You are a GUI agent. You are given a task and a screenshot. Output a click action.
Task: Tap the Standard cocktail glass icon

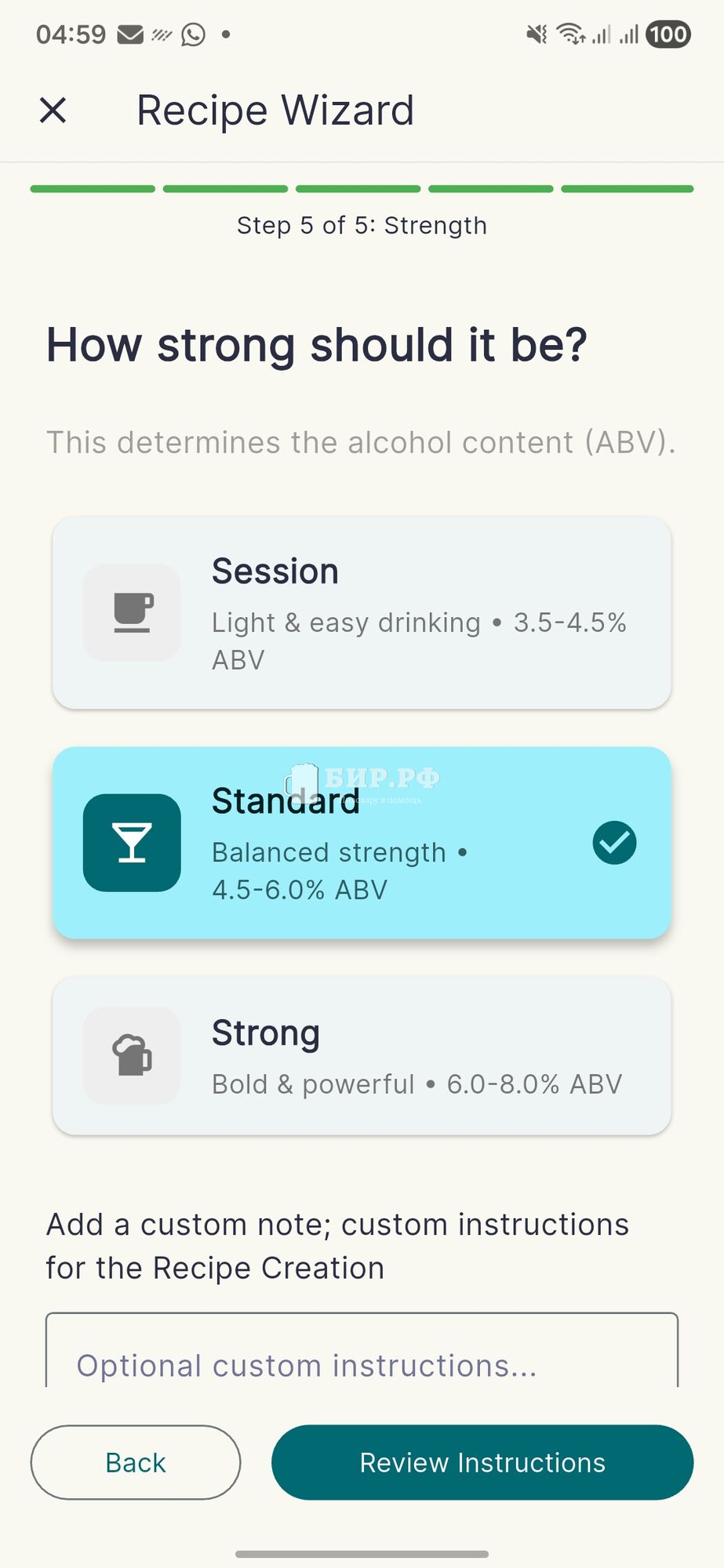[132, 843]
